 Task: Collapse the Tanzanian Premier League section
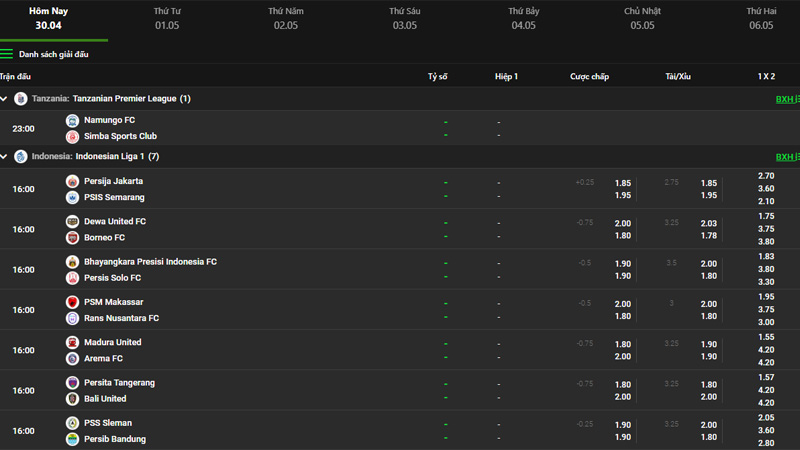pos(4,98)
